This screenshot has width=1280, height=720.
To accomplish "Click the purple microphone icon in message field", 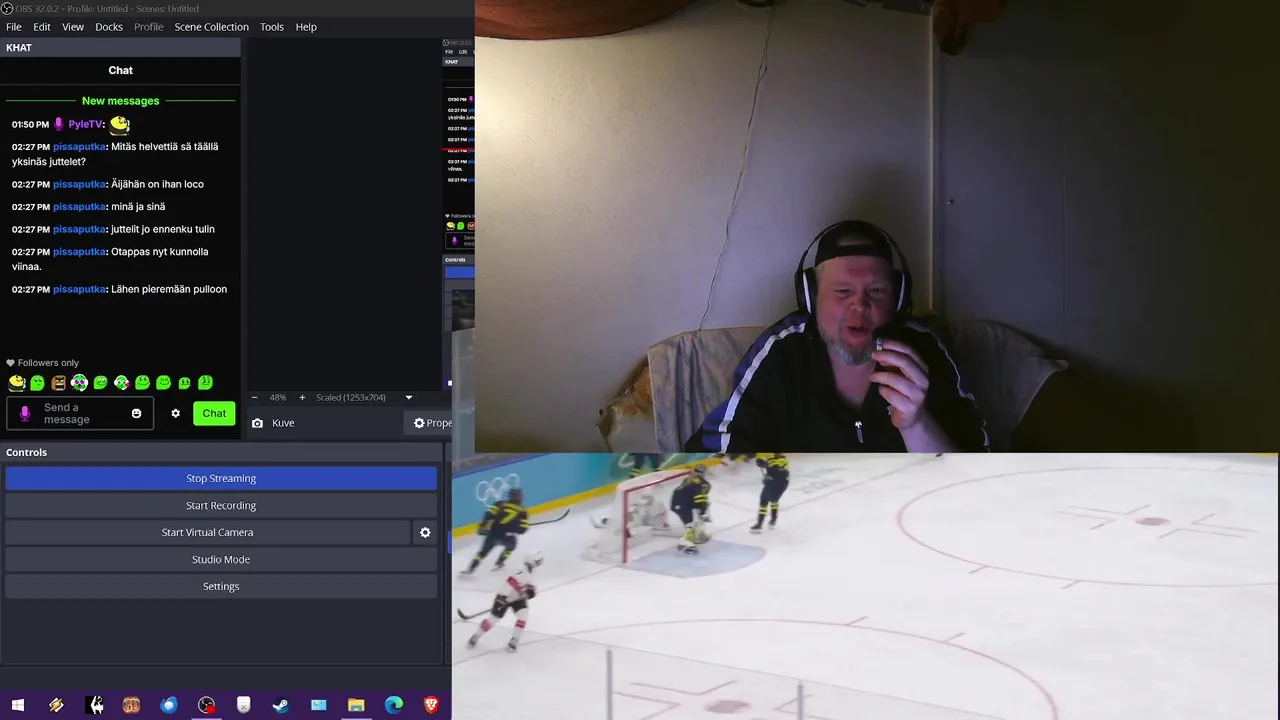I will [25, 413].
